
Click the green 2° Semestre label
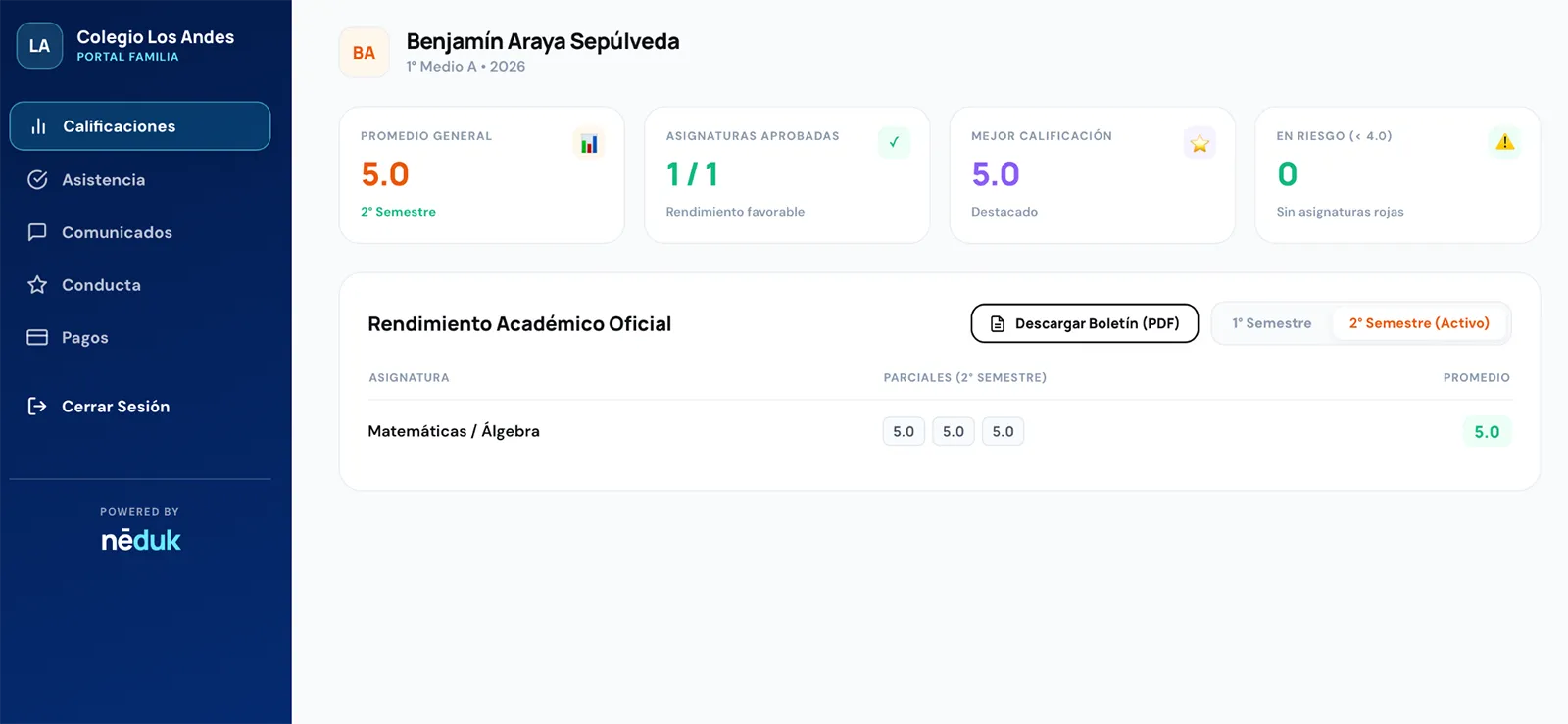pos(398,212)
